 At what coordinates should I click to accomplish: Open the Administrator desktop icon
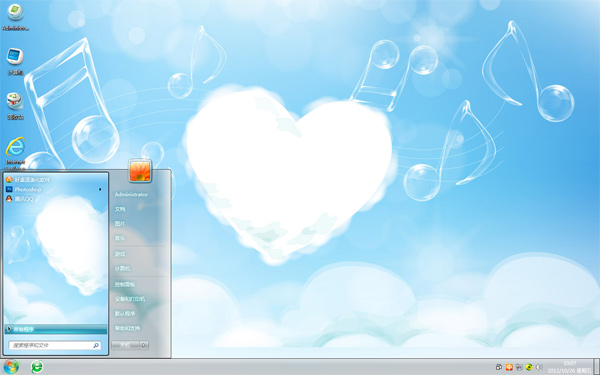pyautogui.click(x=15, y=16)
